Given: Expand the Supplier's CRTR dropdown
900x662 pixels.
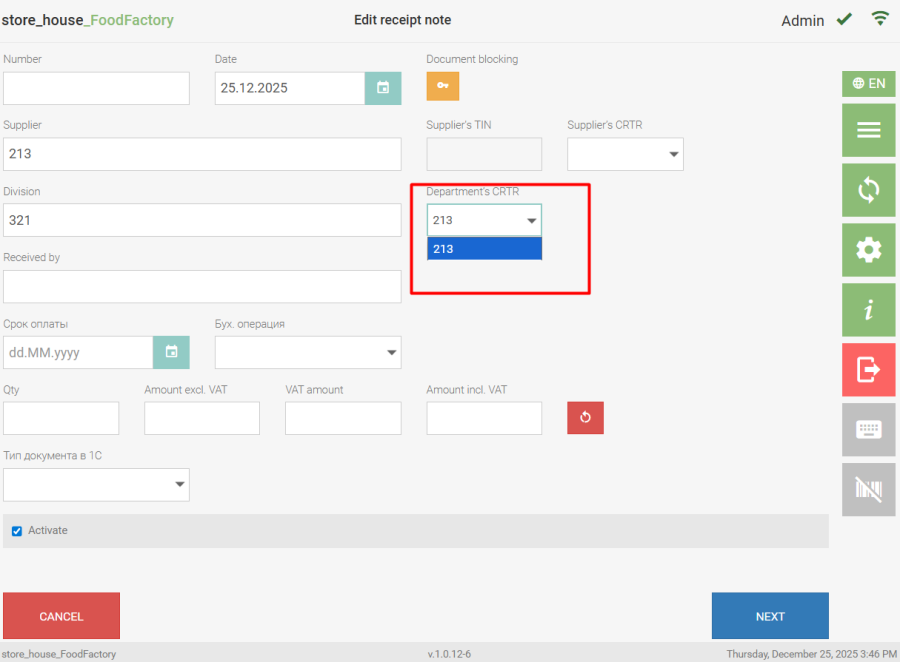Looking at the screenshot, I should (x=625, y=154).
